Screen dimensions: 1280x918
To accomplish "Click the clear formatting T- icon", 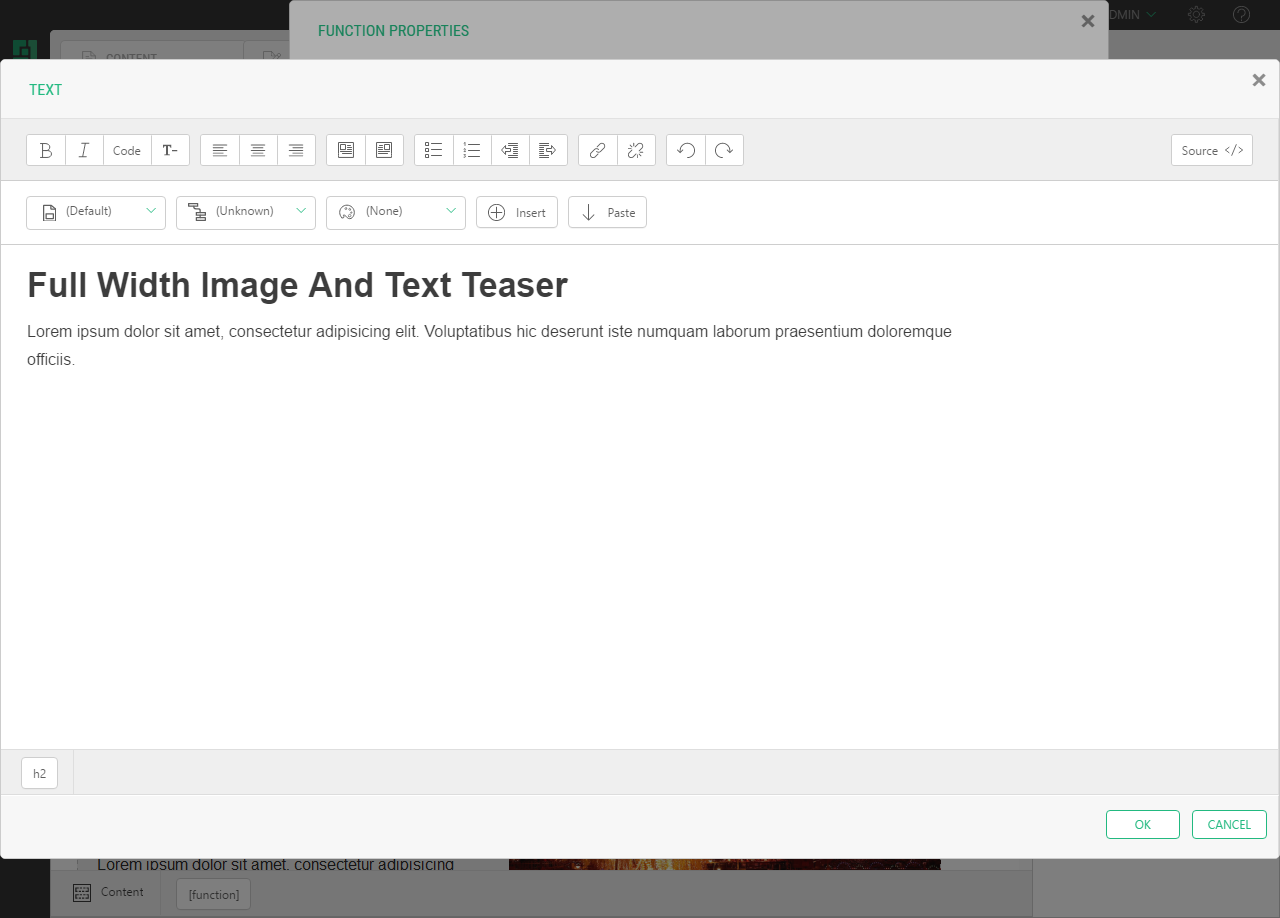I will 170,150.
